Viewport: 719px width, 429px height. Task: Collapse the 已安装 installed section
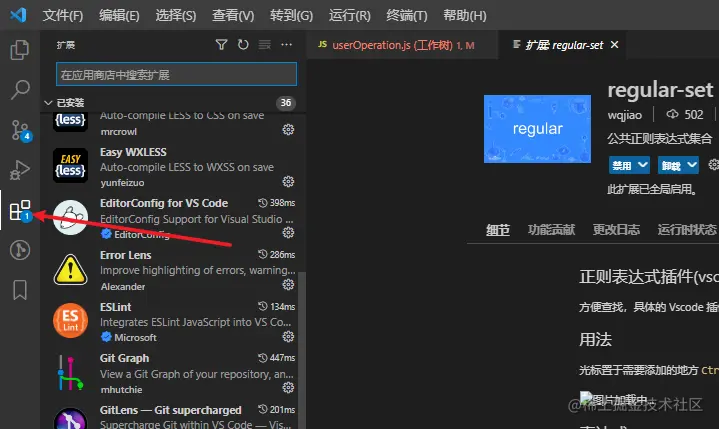48,103
